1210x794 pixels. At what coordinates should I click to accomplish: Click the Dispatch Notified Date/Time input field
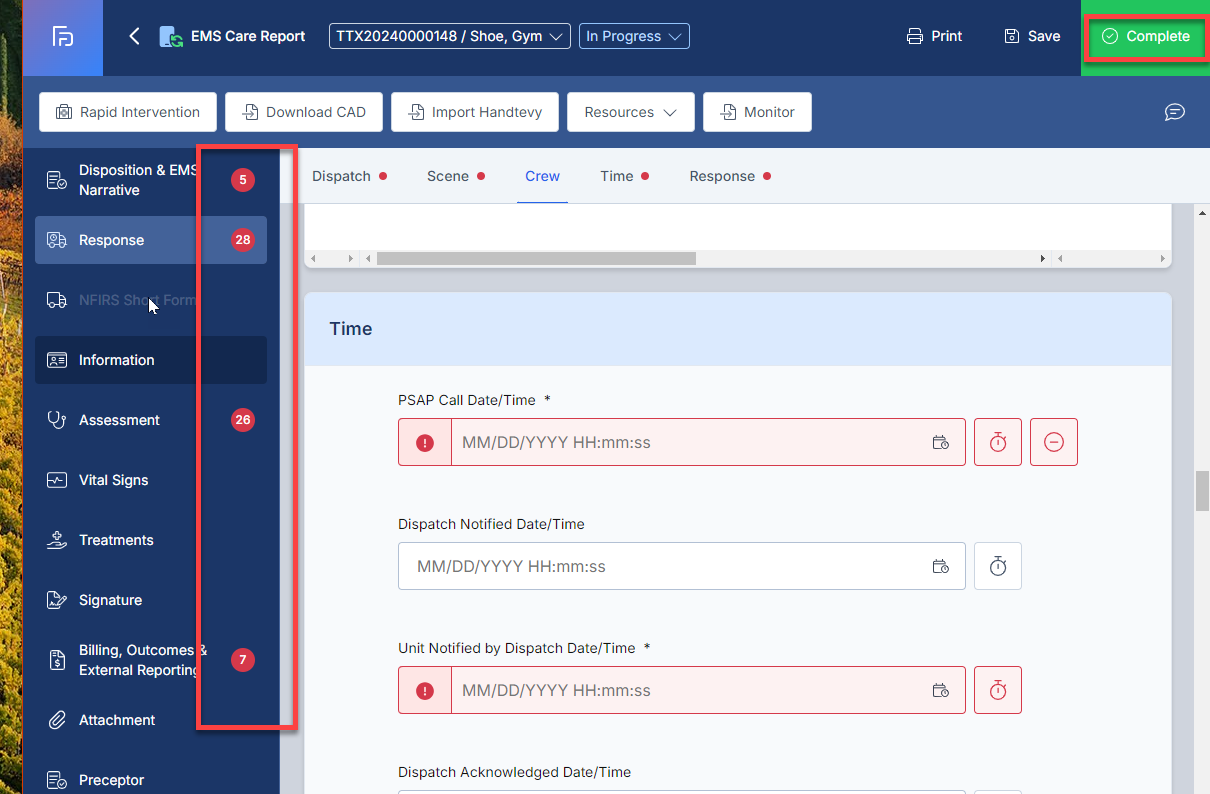(x=682, y=566)
